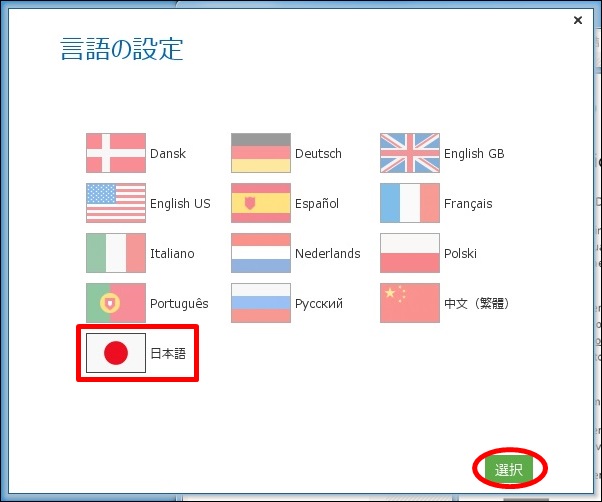Image resolution: width=602 pixels, height=502 pixels.
Task: Pick the United States flag icon
Action: click(x=116, y=203)
